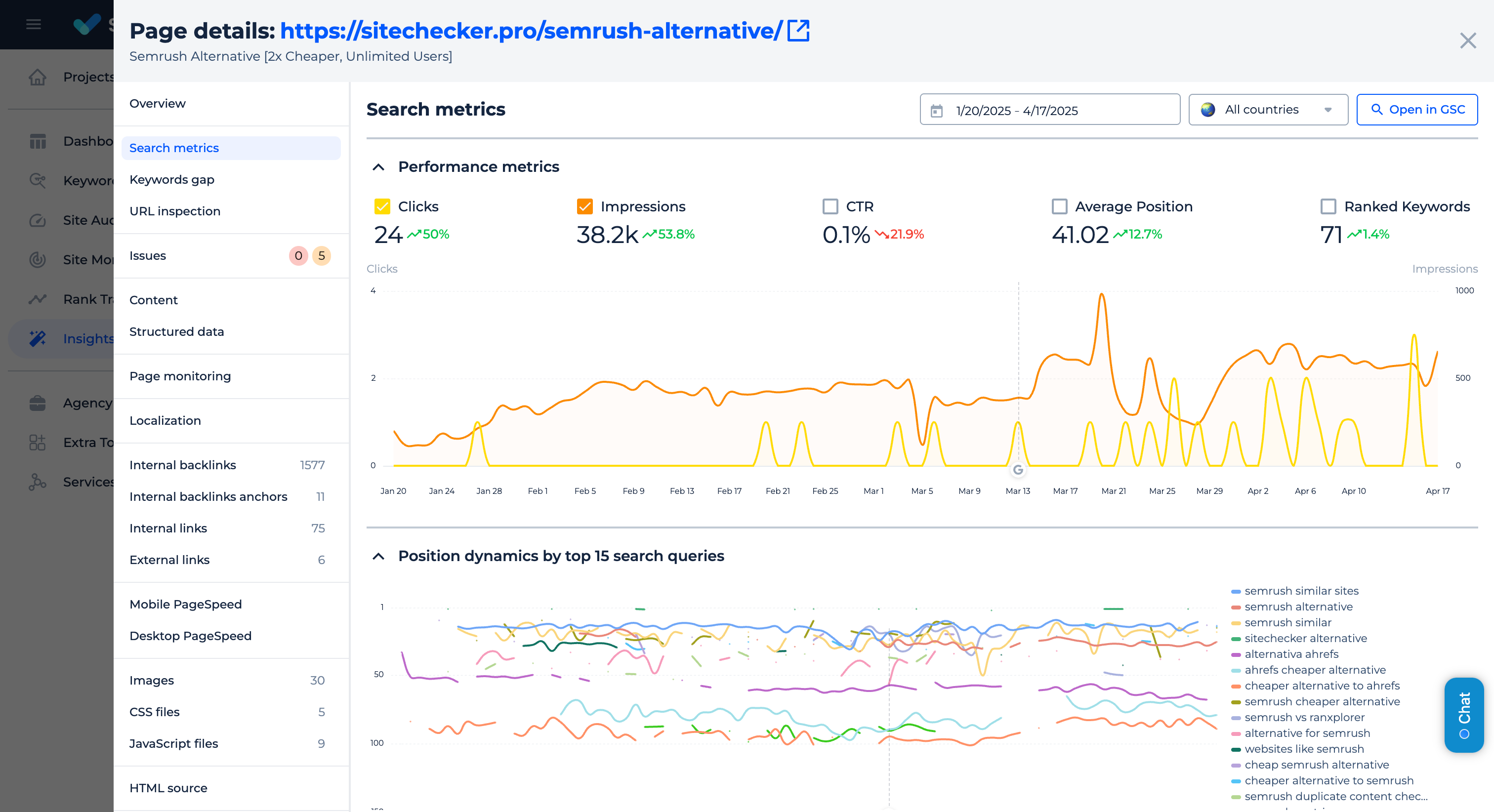
Task: Click the Site Audit gauge icon
Action: [38, 220]
